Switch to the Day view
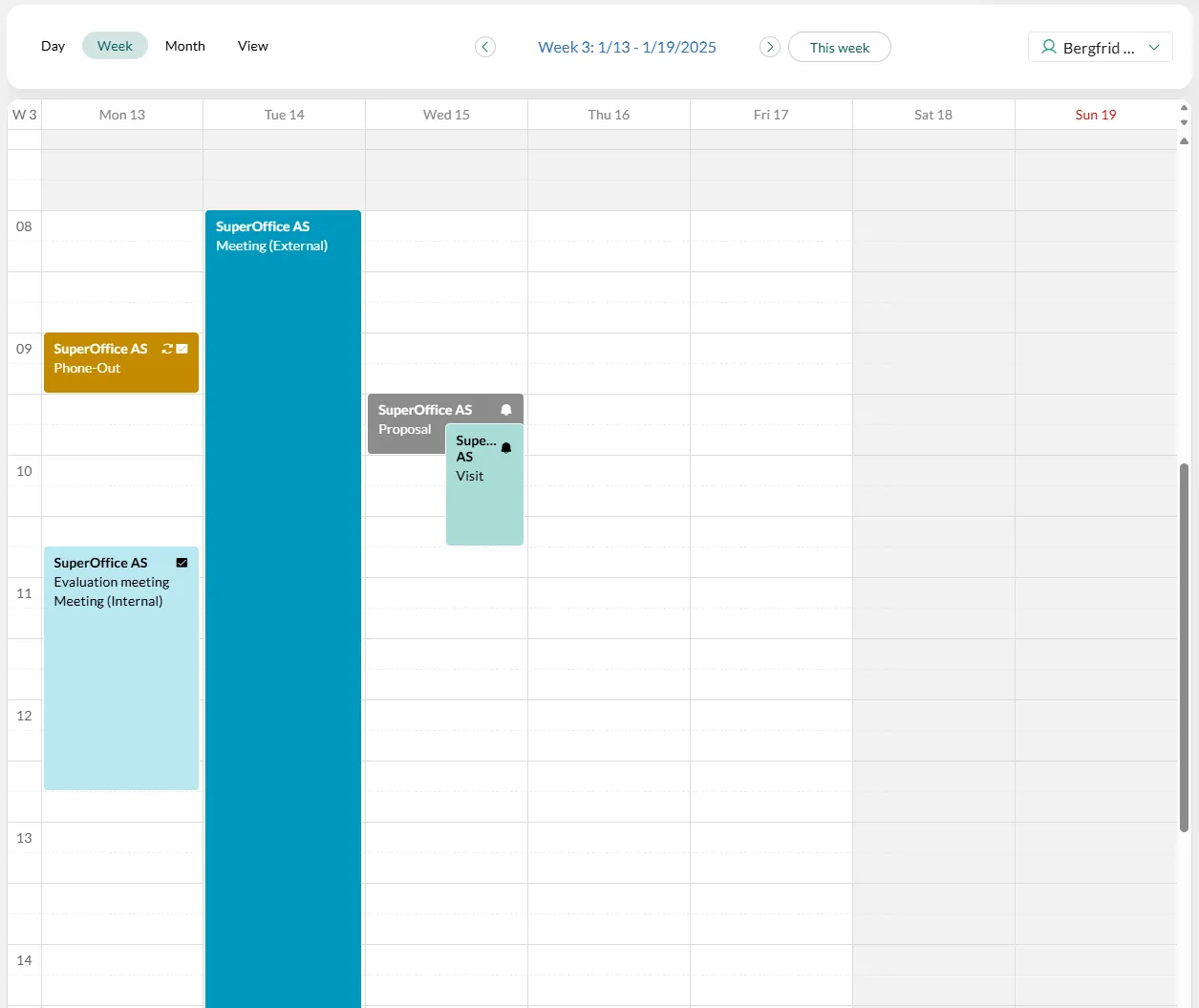The image size is (1199, 1008). coord(53,46)
